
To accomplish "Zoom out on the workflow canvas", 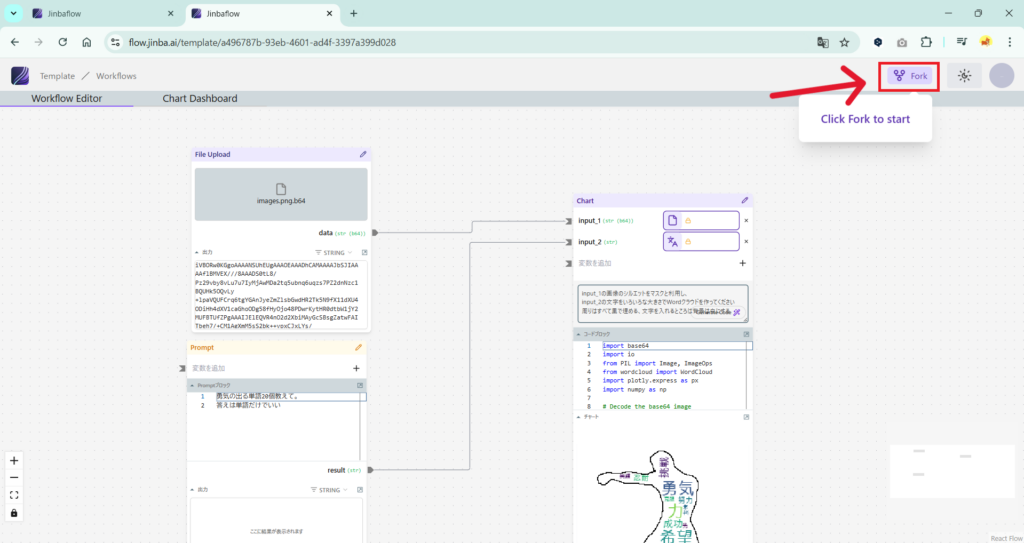I will (x=14, y=478).
